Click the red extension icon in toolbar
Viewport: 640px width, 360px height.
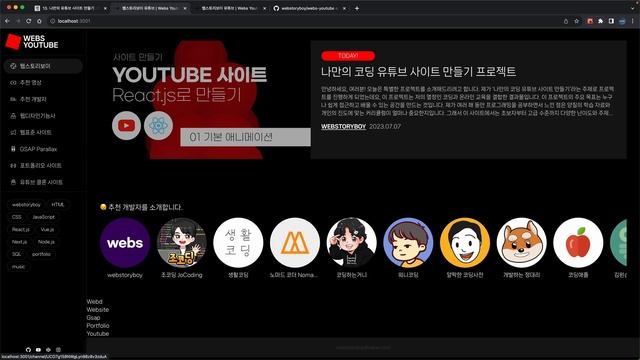(x=590, y=21)
